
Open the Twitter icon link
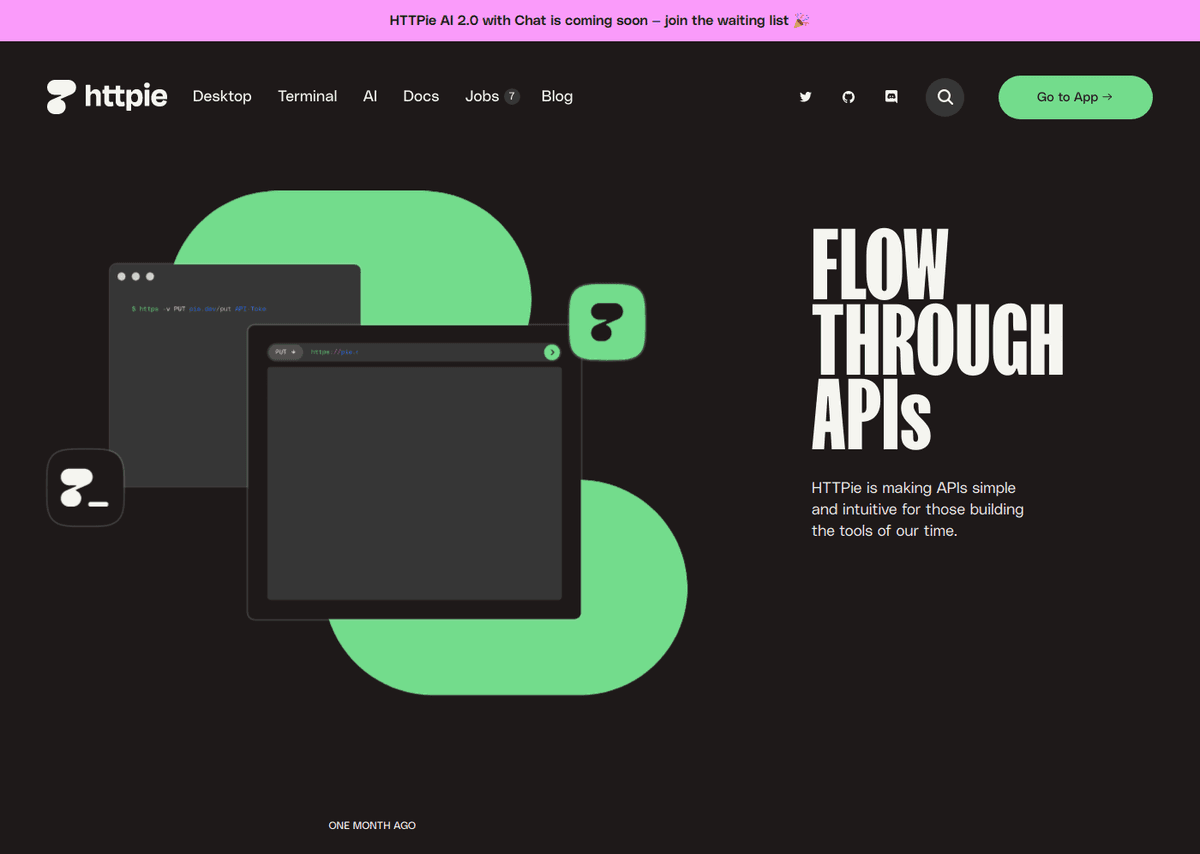805,97
